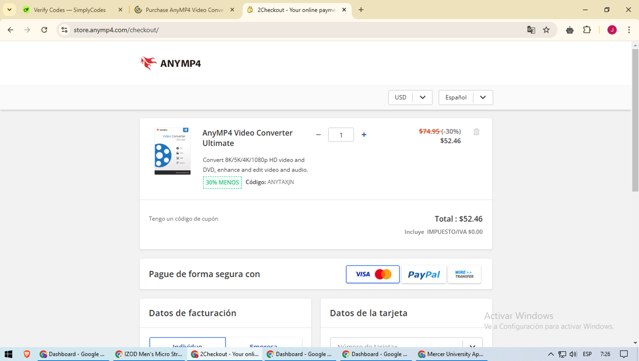Open the Mercer University taskbar window
The image size is (639, 361).
coord(451,354)
